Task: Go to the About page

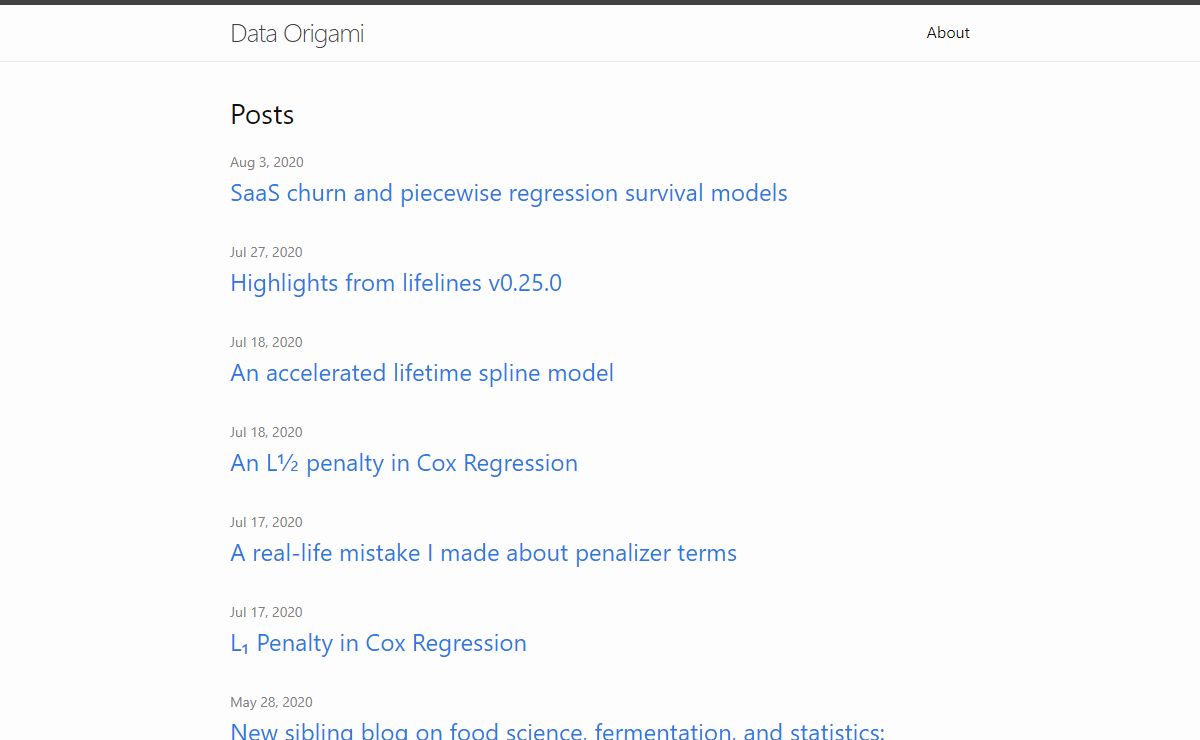Action: pyautogui.click(x=948, y=33)
